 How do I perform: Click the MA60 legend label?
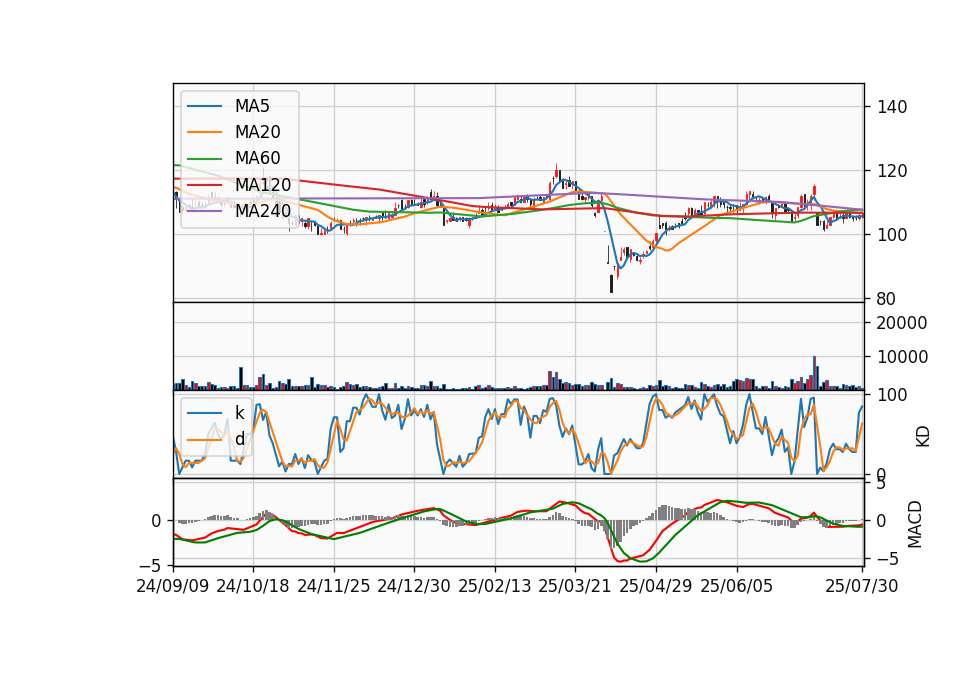pos(257,159)
